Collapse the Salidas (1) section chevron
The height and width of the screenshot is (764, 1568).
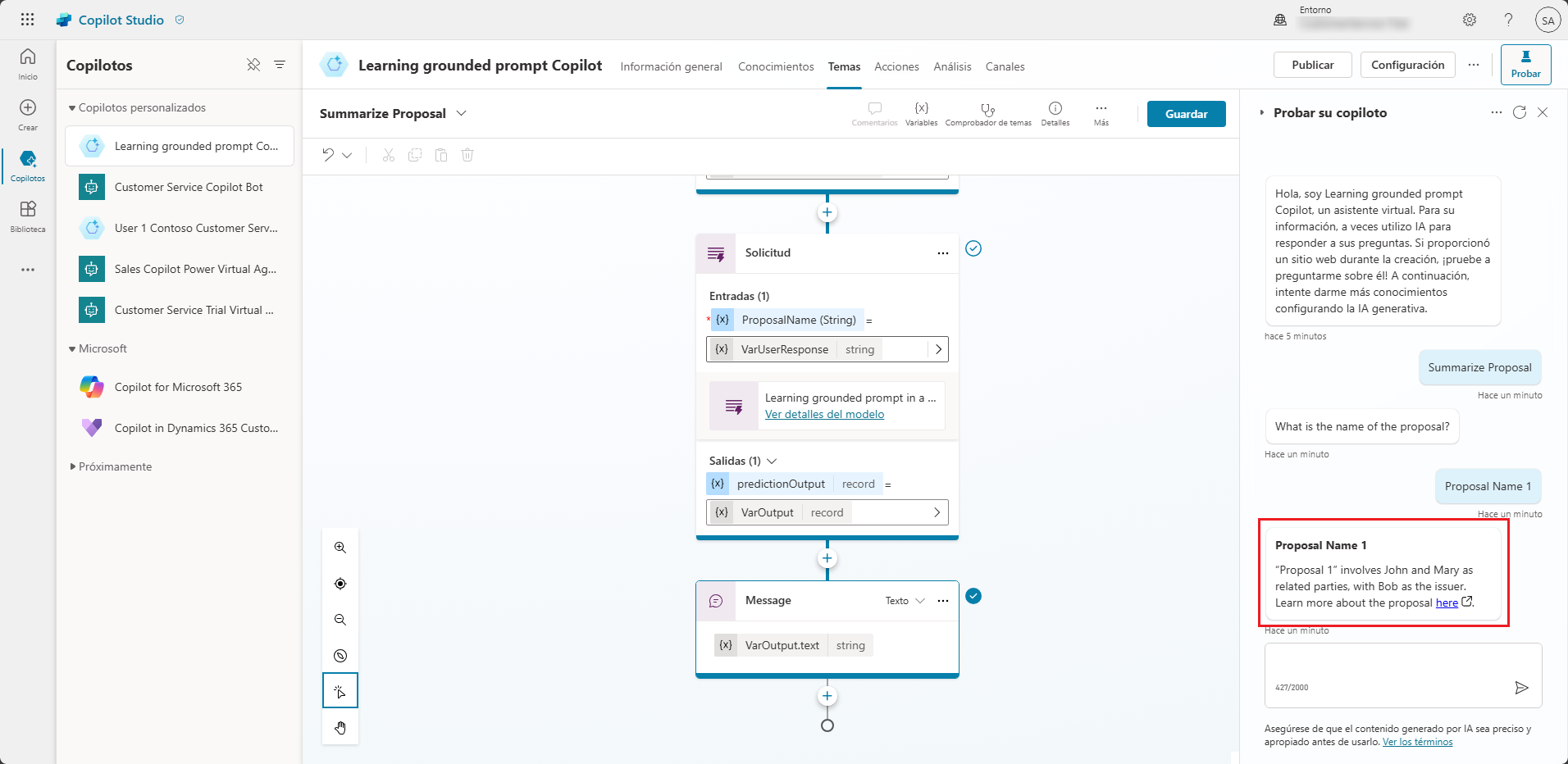(772, 461)
